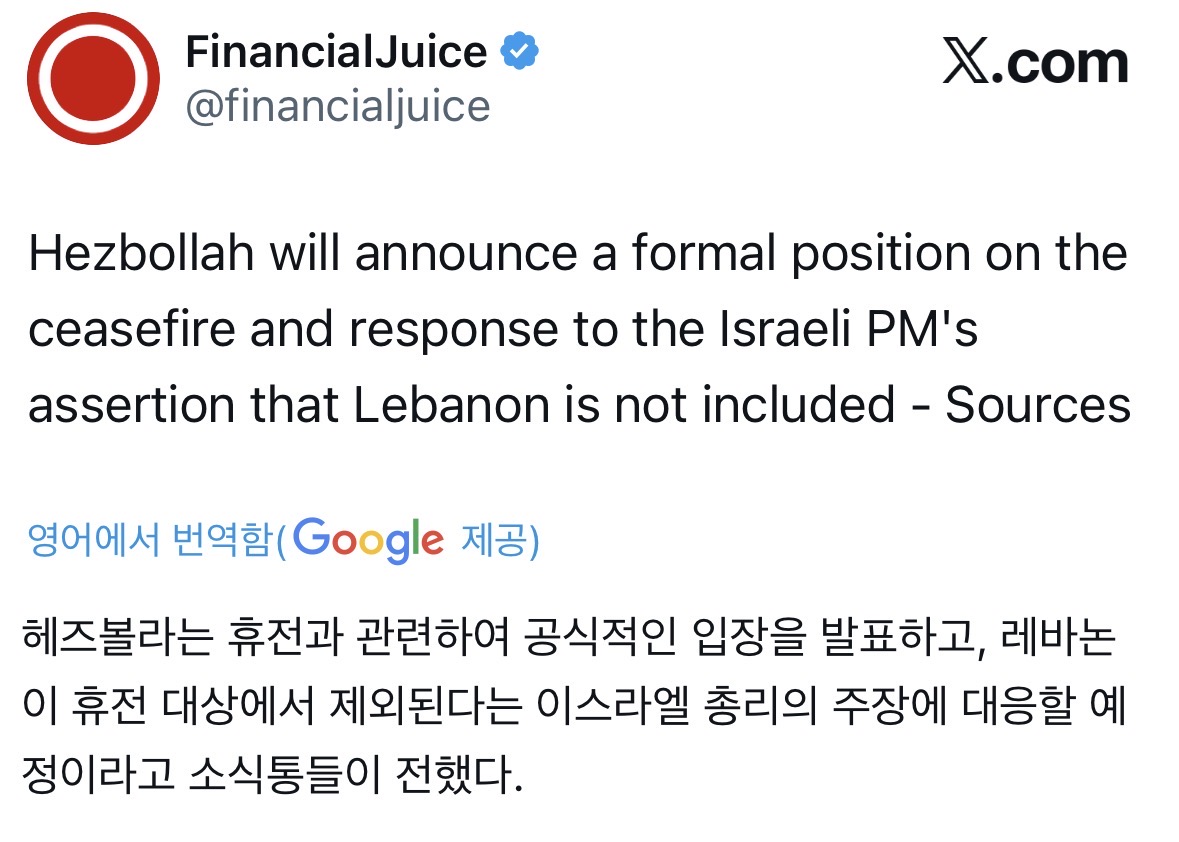Click the '영어에서 번역함' translation link
This screenshot has width=1179, height=842.
pyautogui.click(x=151, y=541)
